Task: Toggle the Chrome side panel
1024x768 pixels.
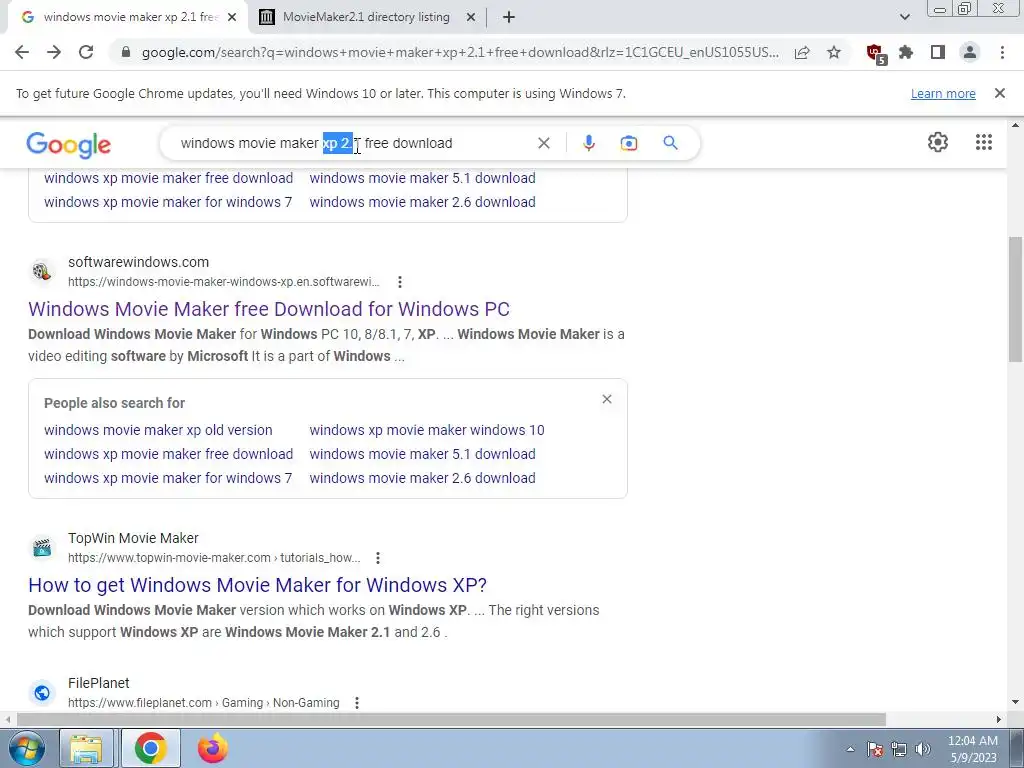Action: (938, 52)
